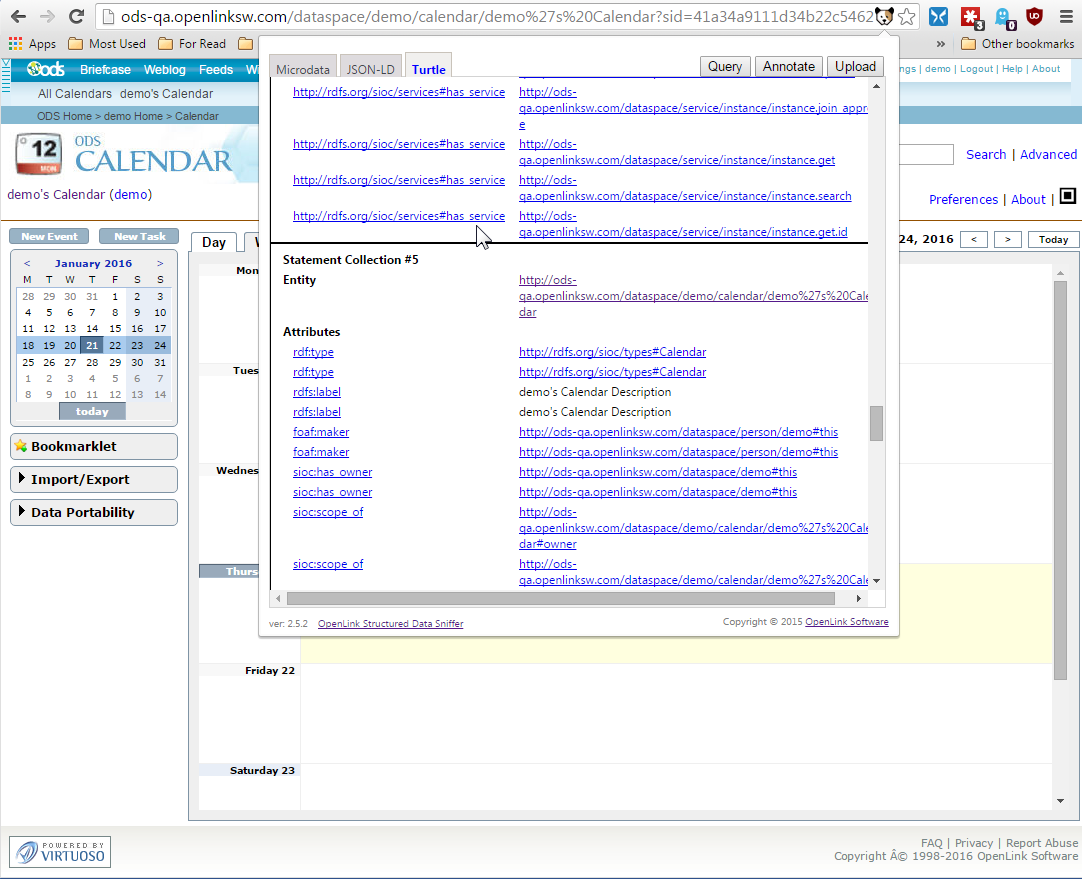This screenshot has height=879, width=1082.
Task: Switch to the JSON-LD tab
Action: click(370, 70)
